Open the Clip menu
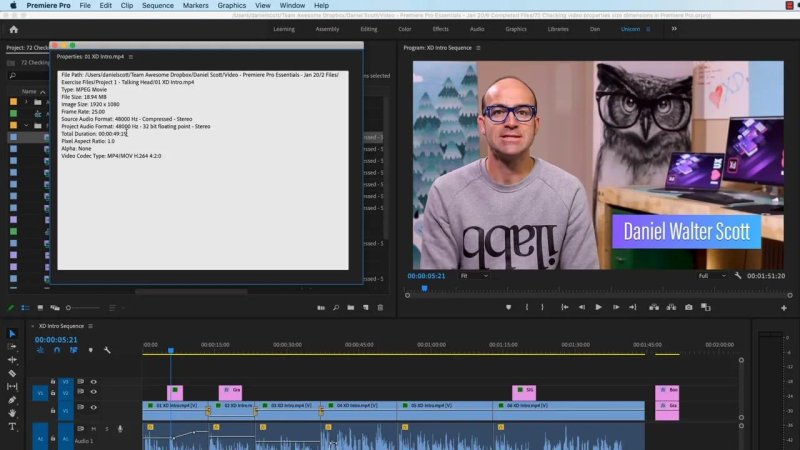 (x=127, y=5)
